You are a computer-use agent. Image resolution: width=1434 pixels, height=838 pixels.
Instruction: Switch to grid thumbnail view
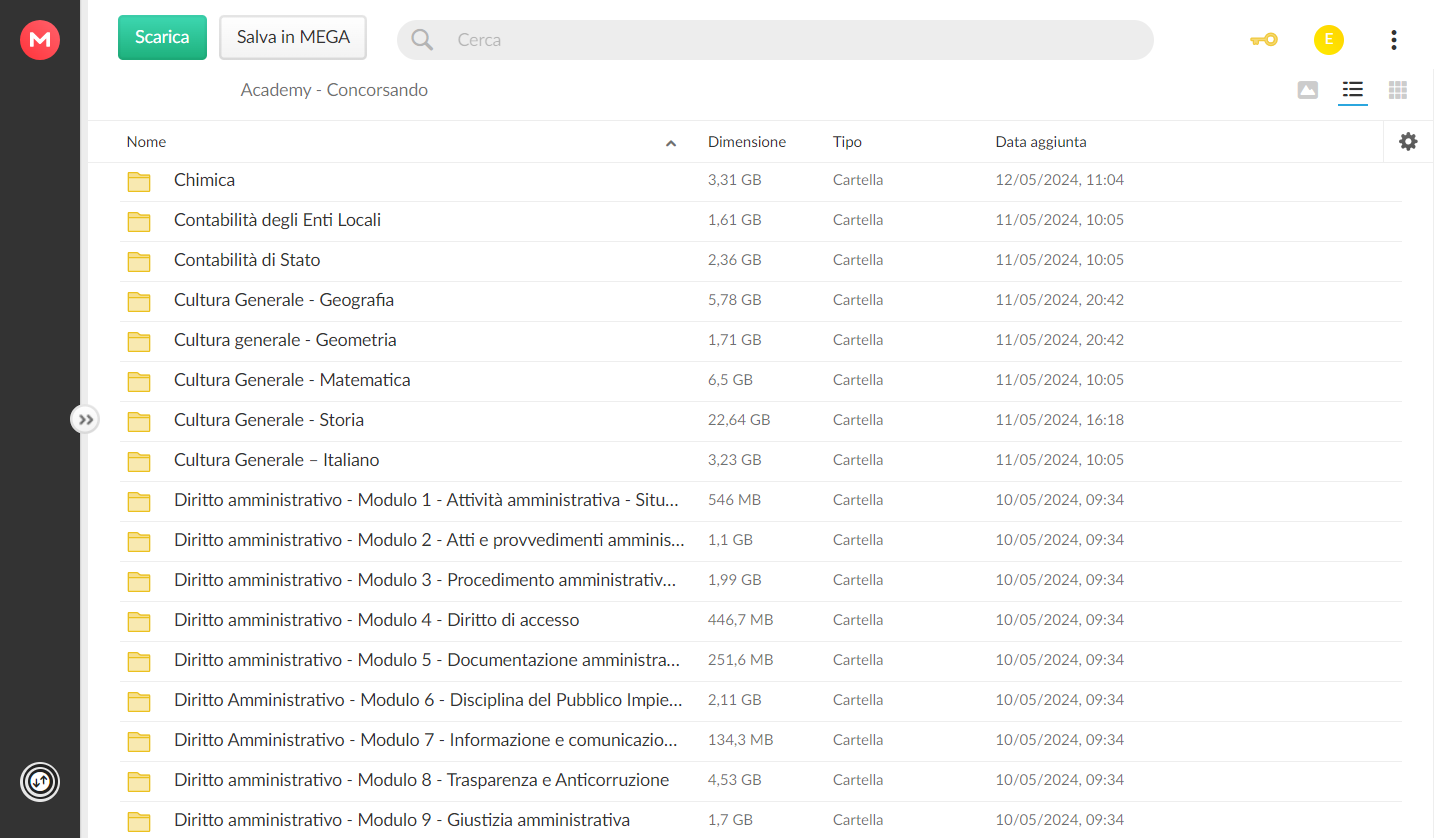tap(1398, 90)
